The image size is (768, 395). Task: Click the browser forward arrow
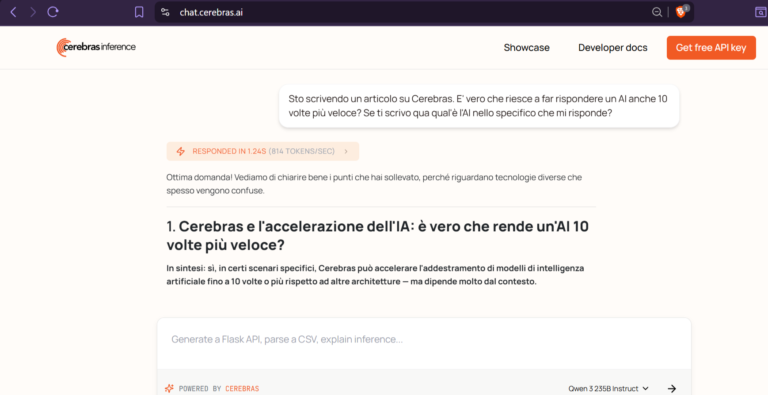tap(33, 12)
